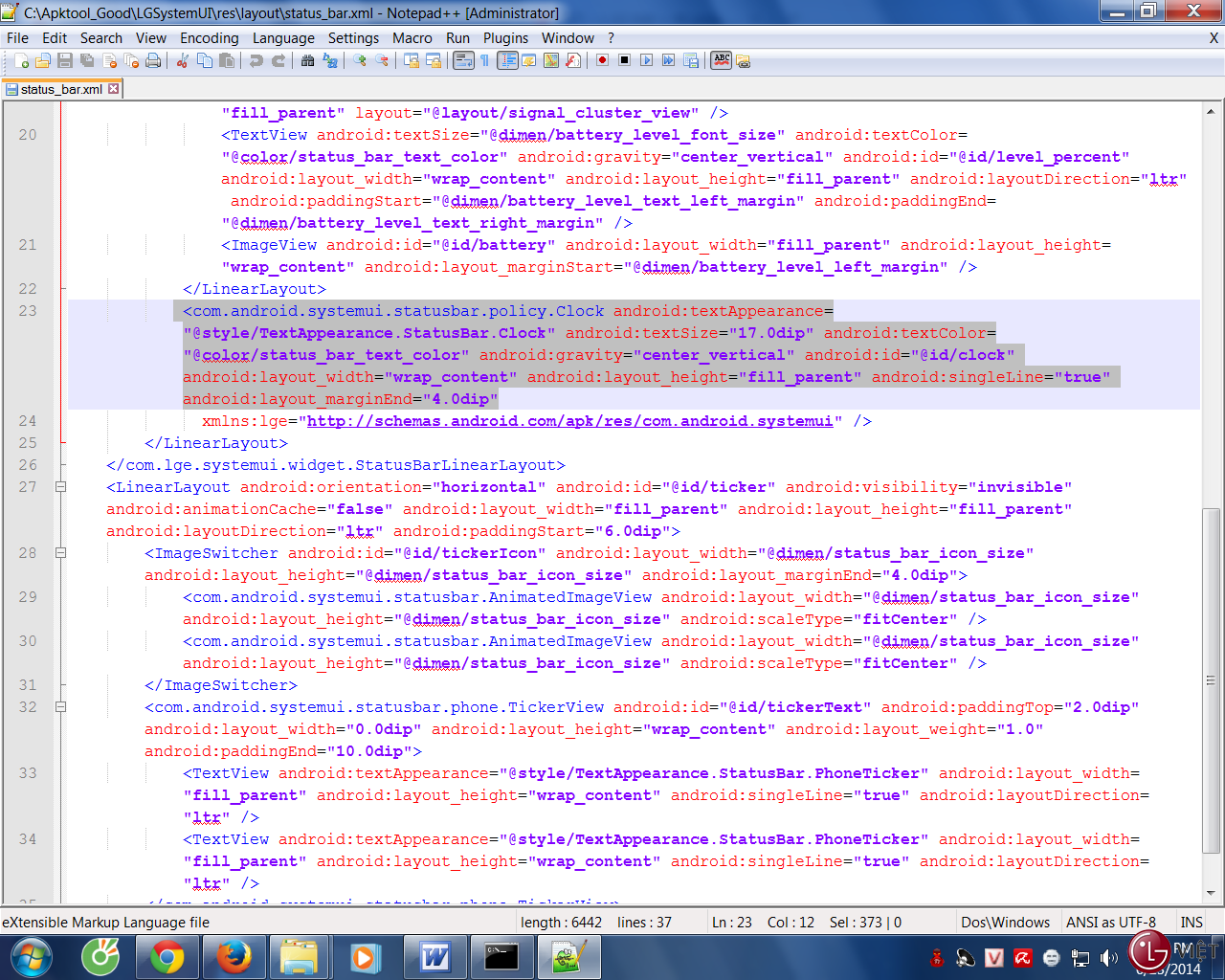This screenshot has height=980, width=1225.
Task: Click the Windows Start button
Action: [x=32, y=957]
